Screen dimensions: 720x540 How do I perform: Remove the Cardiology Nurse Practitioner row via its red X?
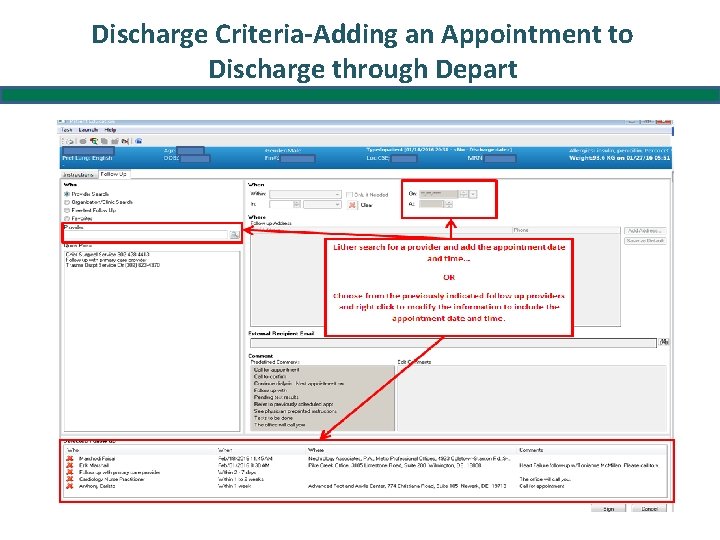point(70,479)
